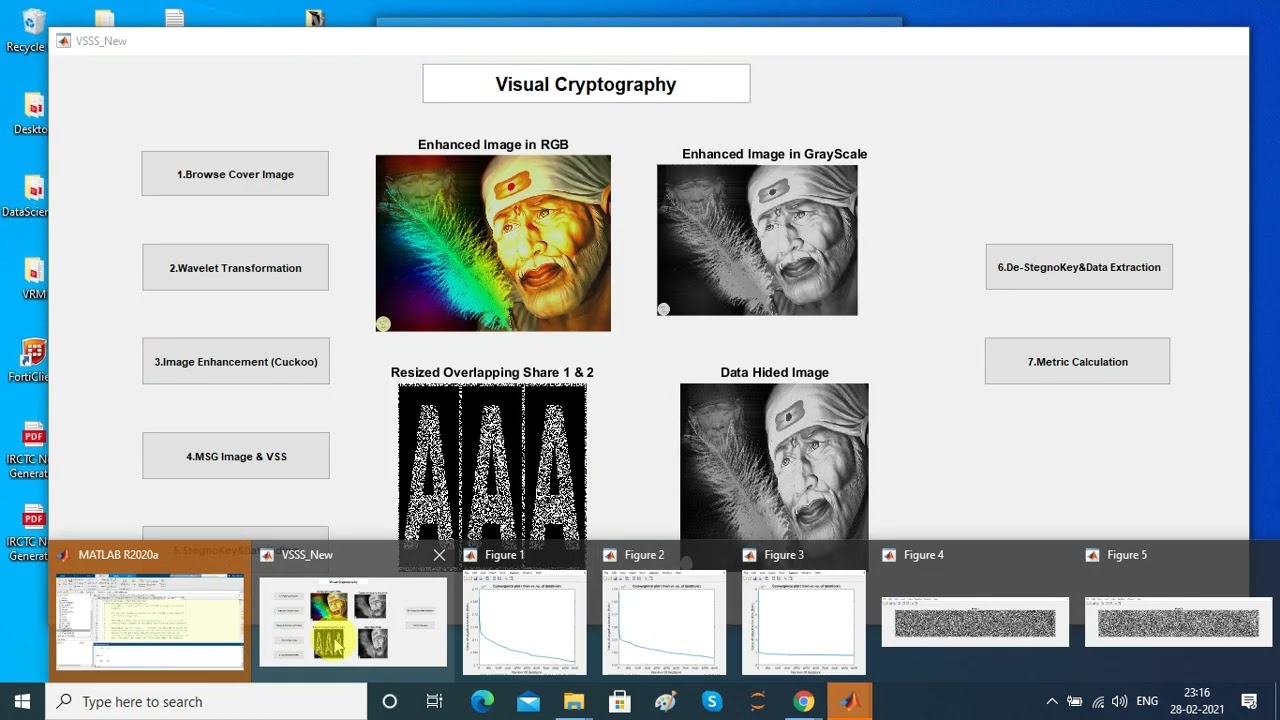Select the Enhanced Image in RGB picture
This screenshot has width=1280, height=720.
coord(493,243)
